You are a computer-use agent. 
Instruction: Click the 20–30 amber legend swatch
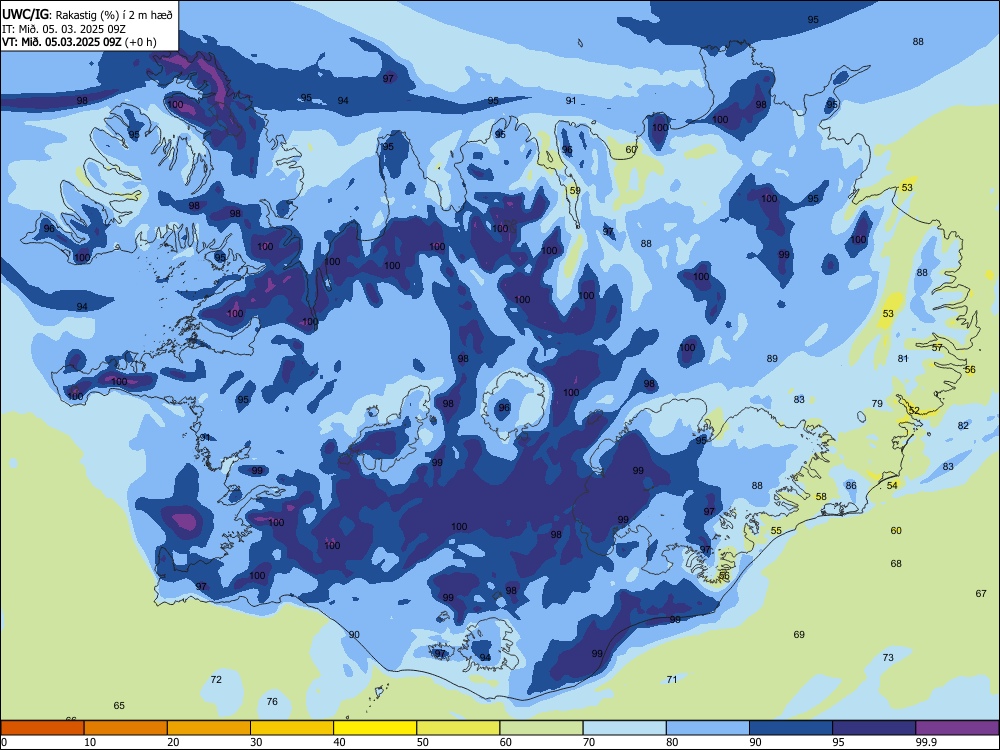209,728
